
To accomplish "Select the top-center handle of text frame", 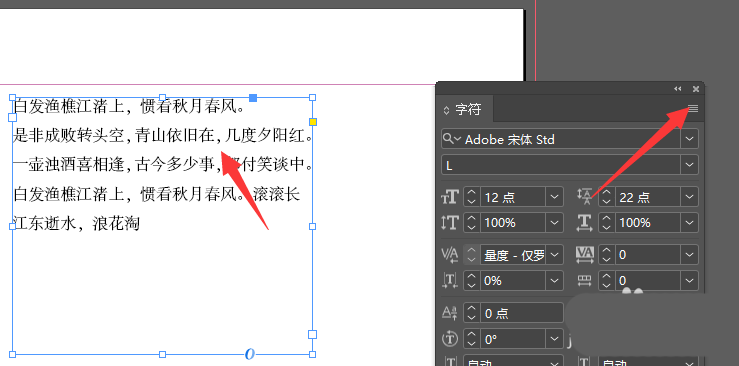I will [x=163, y=98].
